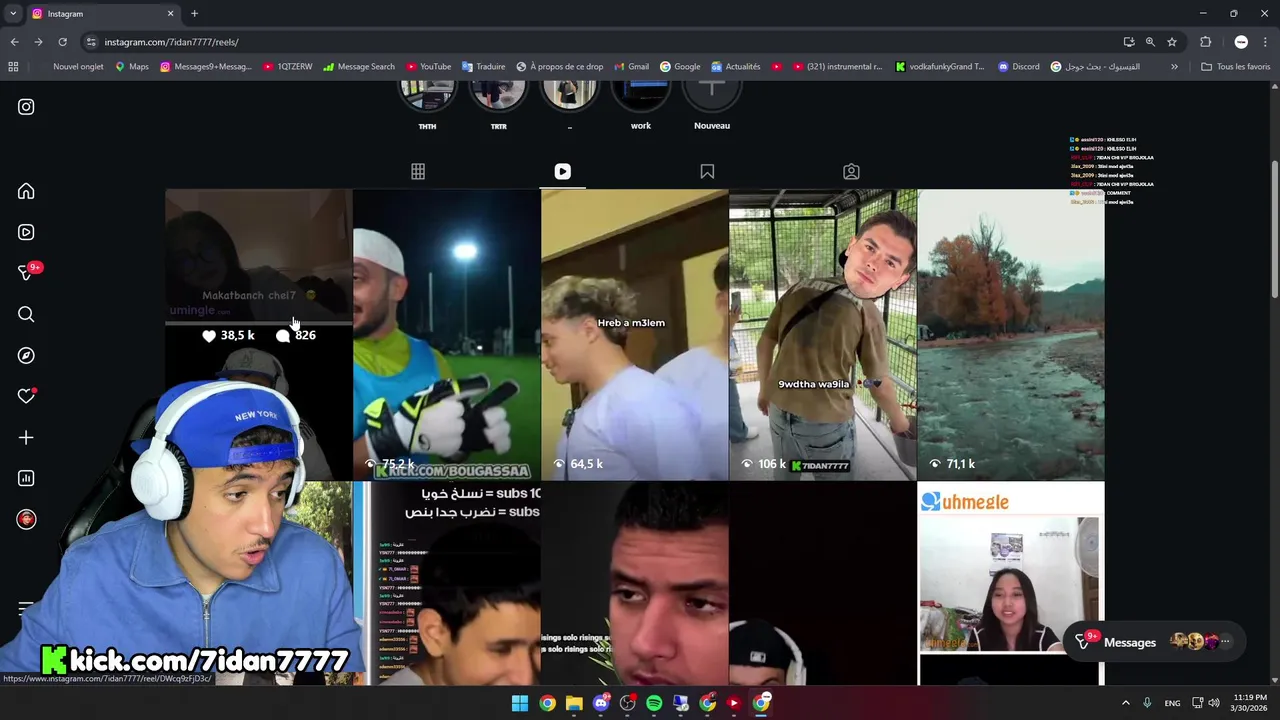The height and width of the screenshot is (720, 1280).
Task: Open the reel with 75,2 k views
Action: [x=446, y=335]
